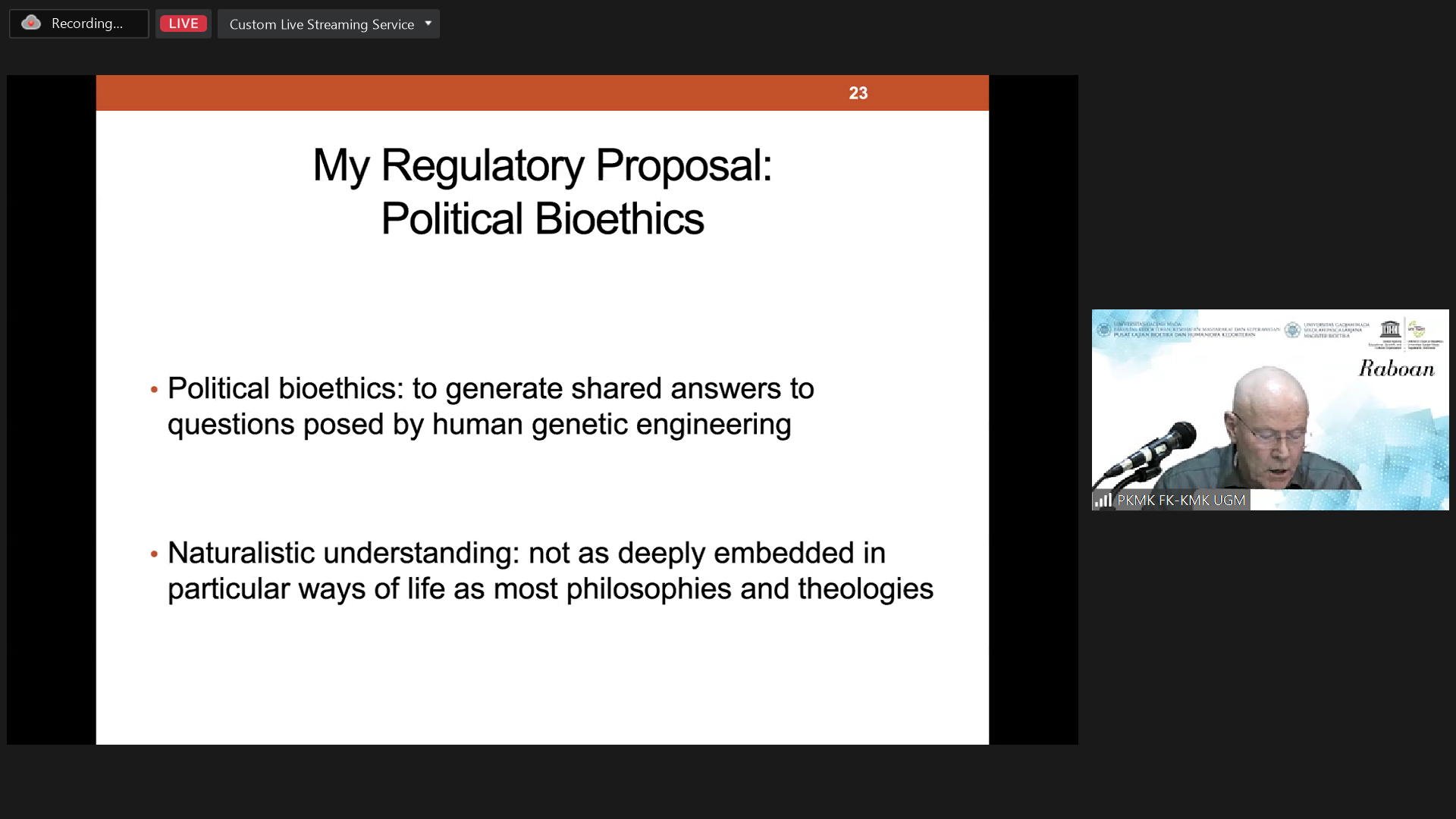The height and width of the screenshot is (819, 1456).
Task: Select the PKMK FK-KMK UGM participant label
Action: (x=1180, y=500)
